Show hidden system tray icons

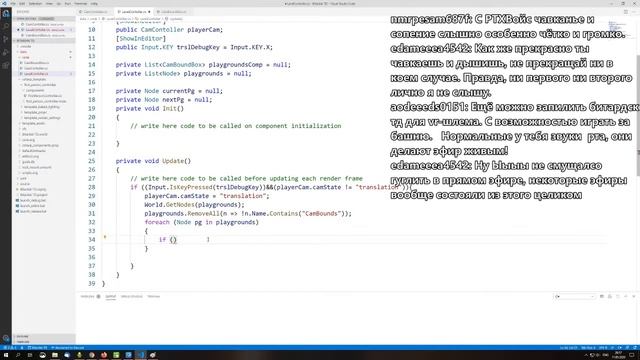[x=587, y=355]
